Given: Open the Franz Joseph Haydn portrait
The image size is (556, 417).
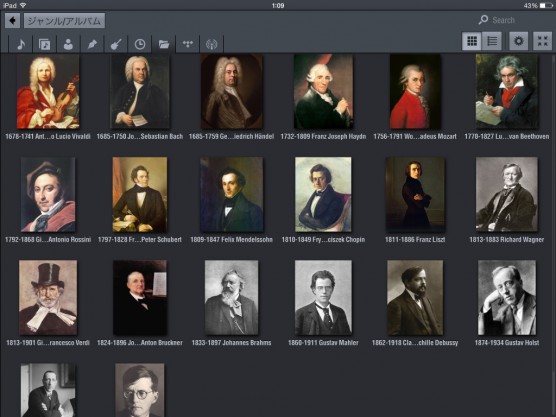Looking at the screenshot, I should [323, 91].
